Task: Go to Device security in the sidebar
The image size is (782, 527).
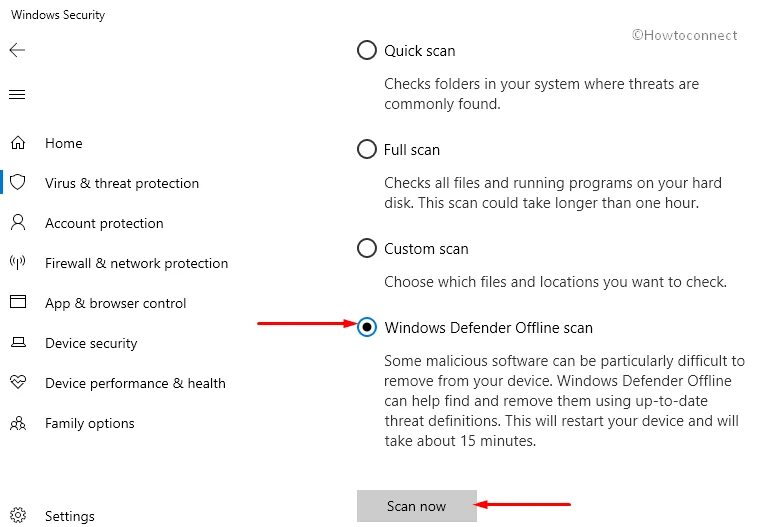Action: (x=91, y=343)
